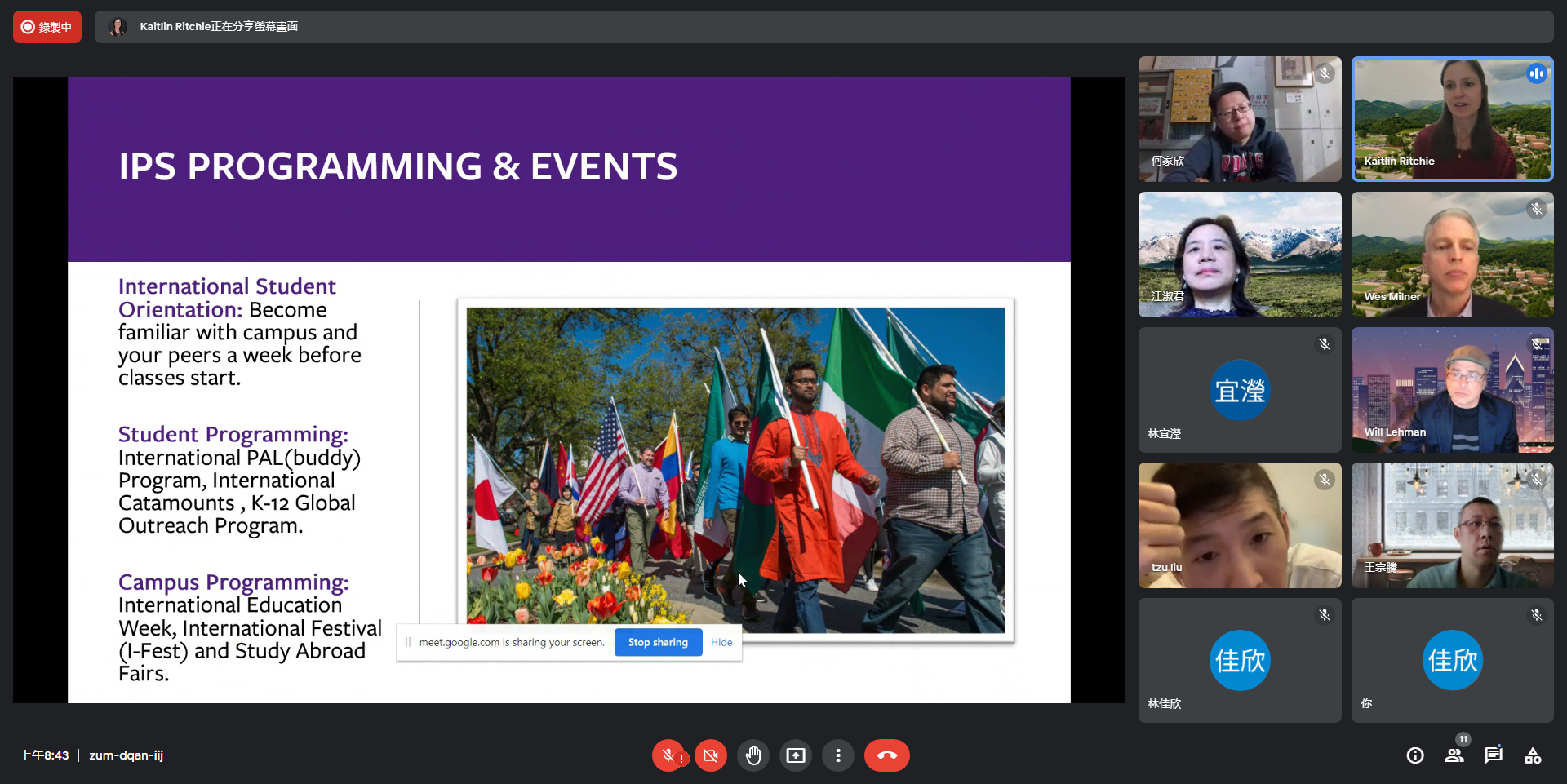1567x784 pixels.
Task: Click the red recording indicator
Action: tap(47, 27)
